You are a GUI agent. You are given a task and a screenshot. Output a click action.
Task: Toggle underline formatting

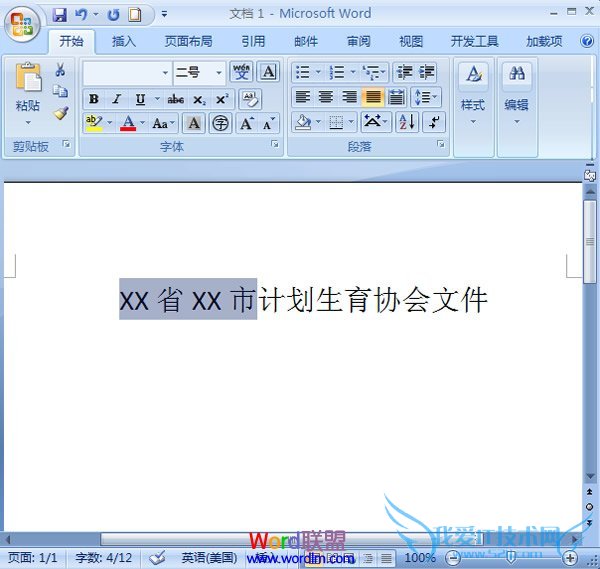(140, 99)
